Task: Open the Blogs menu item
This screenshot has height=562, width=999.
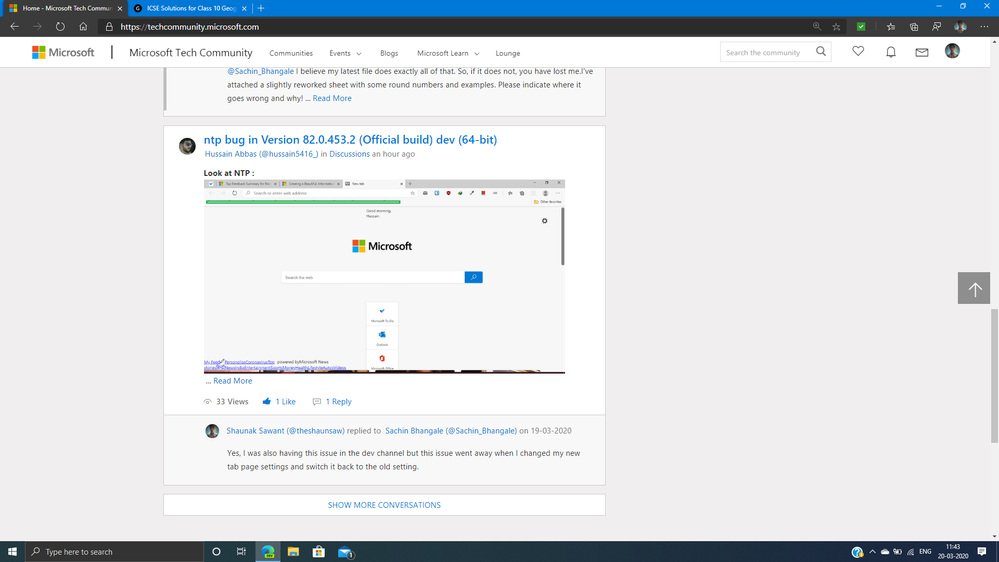Action: [x=389, y=54]
